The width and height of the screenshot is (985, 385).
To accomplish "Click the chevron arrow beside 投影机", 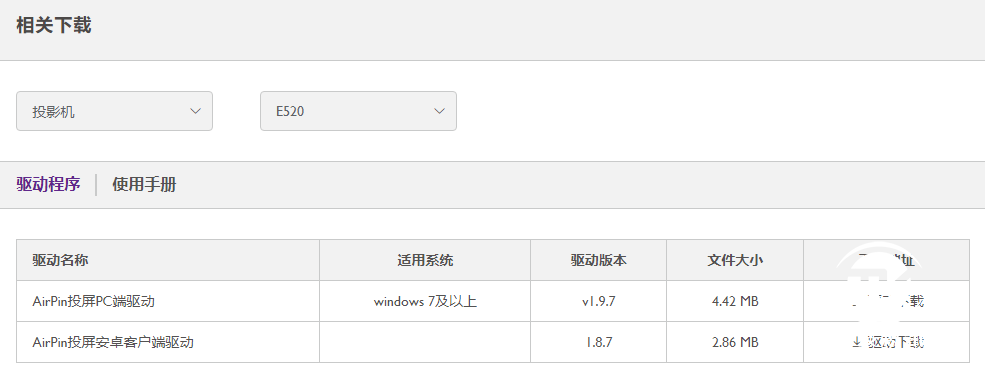I will 195,111.
